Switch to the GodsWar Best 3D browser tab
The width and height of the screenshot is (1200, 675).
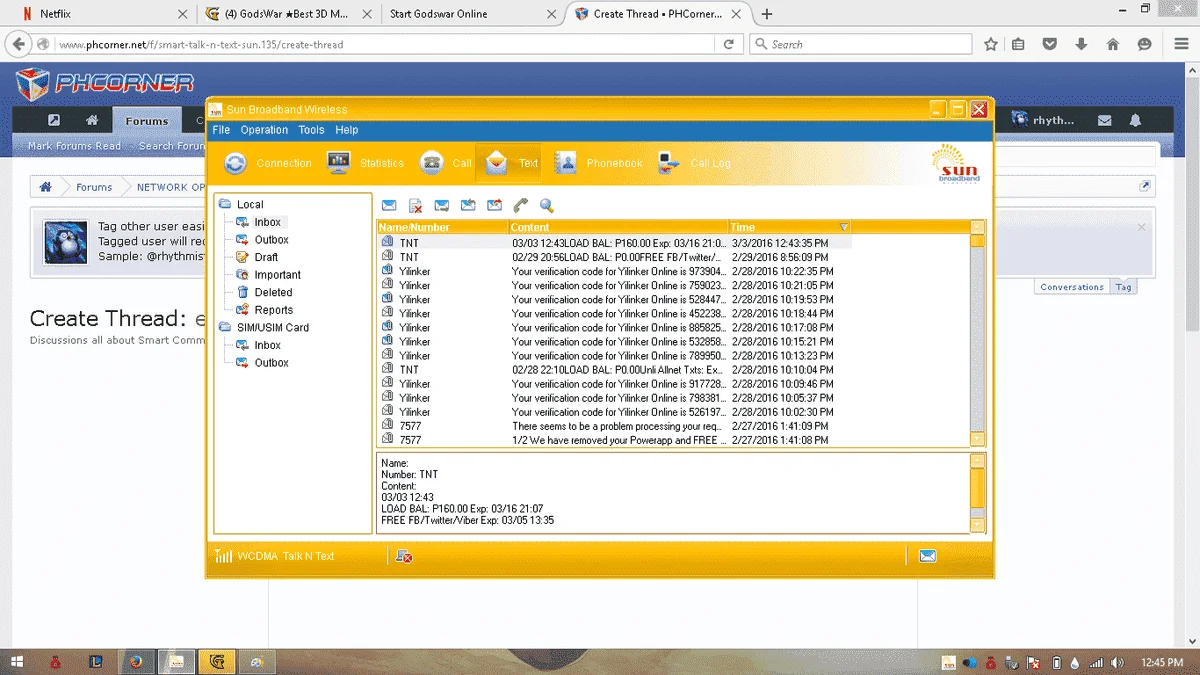(288, 14)
